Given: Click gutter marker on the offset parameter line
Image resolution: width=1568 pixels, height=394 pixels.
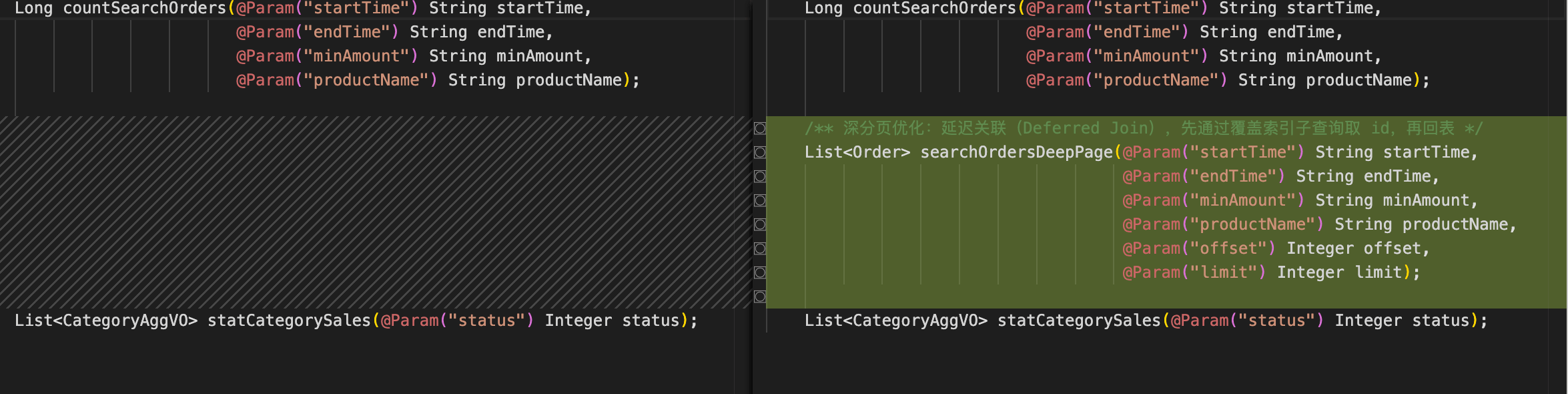Looking at the screenshot, I should point(759,248).
